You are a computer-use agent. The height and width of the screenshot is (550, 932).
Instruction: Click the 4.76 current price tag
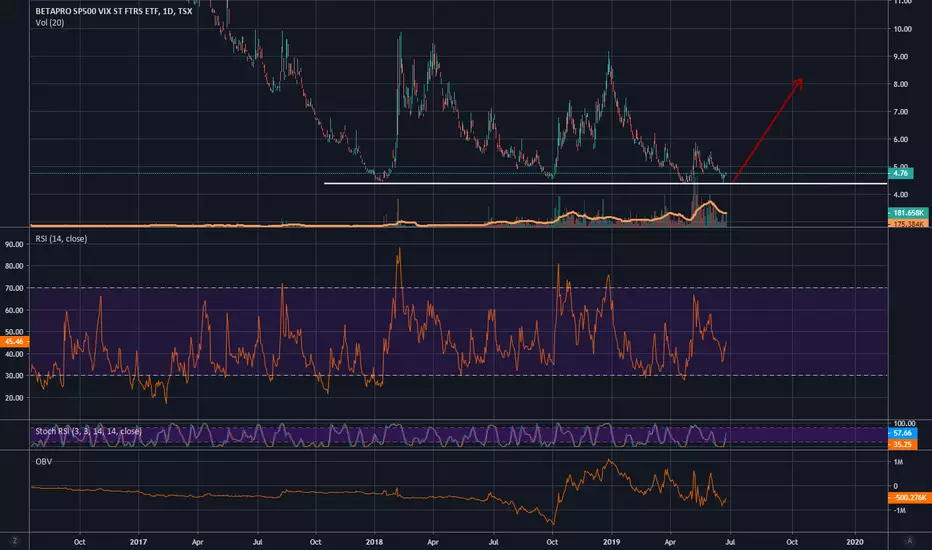[901, 174]
